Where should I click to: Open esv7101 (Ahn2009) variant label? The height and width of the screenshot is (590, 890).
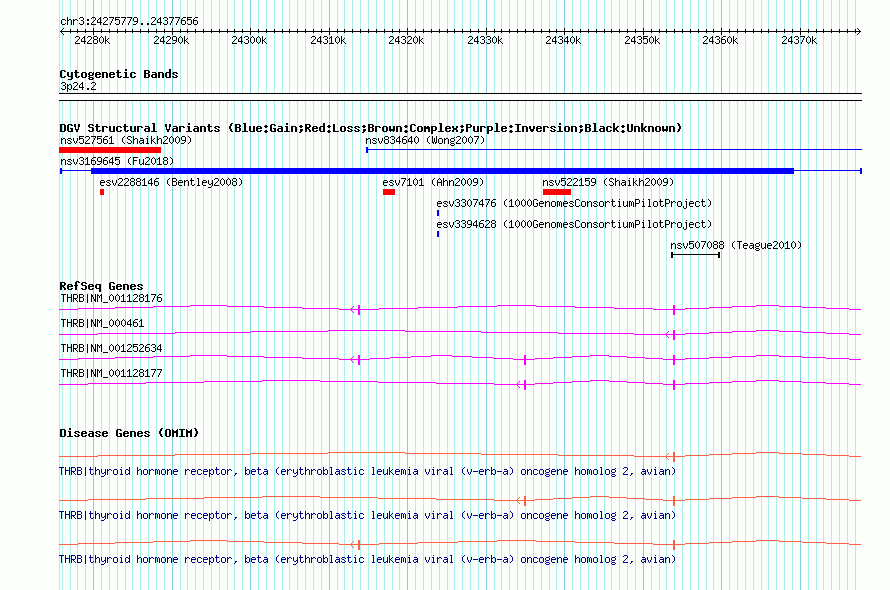(x=433, y=182)
